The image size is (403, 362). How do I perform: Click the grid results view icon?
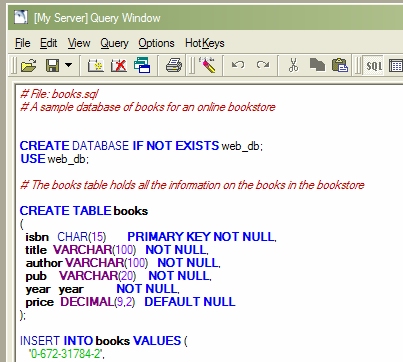tap(396, 66)
